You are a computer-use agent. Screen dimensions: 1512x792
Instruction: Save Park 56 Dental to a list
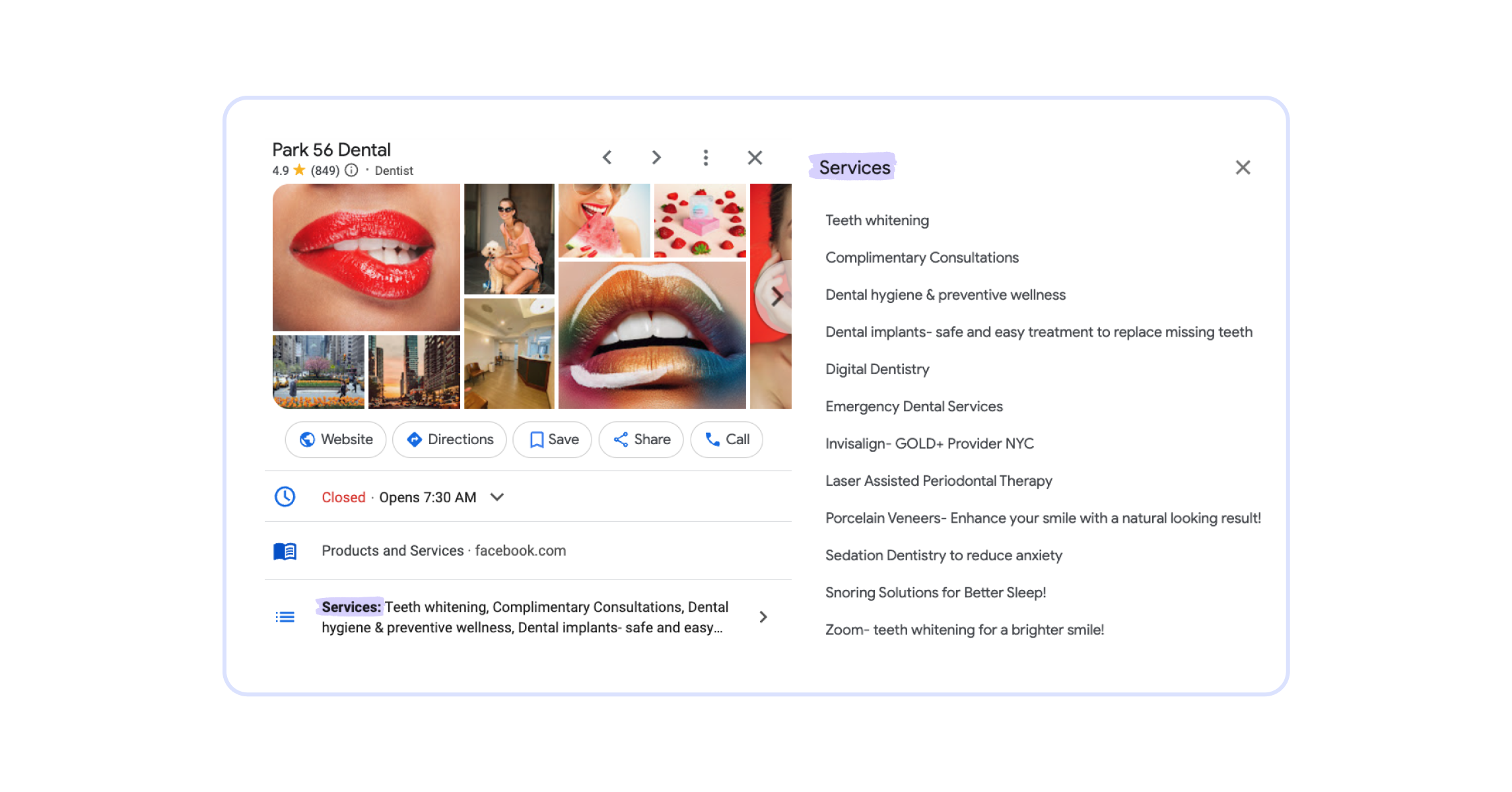click(553, 439)
